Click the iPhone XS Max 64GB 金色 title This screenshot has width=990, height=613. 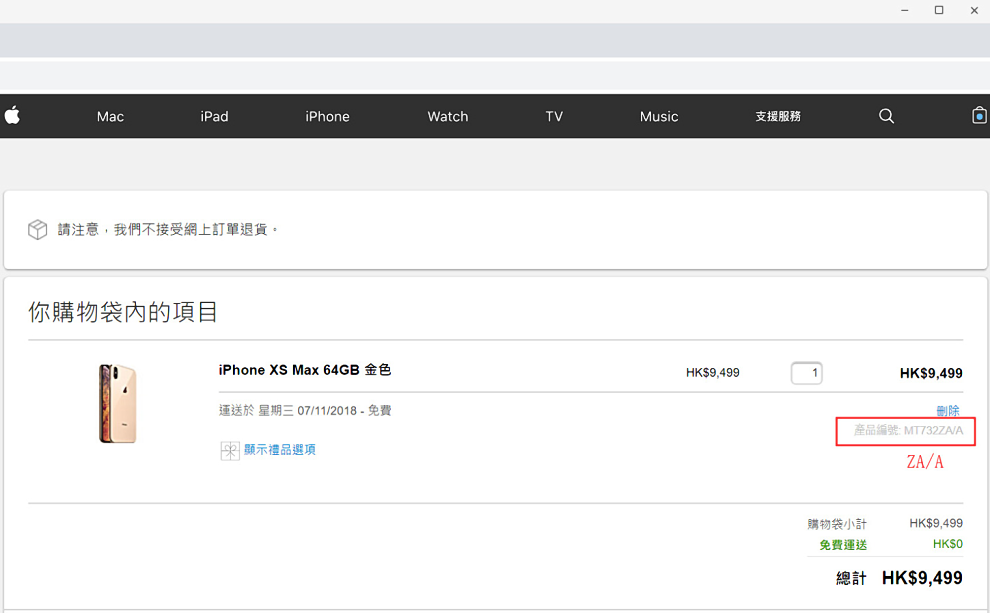pyautogui.click(x=305, y=370)
